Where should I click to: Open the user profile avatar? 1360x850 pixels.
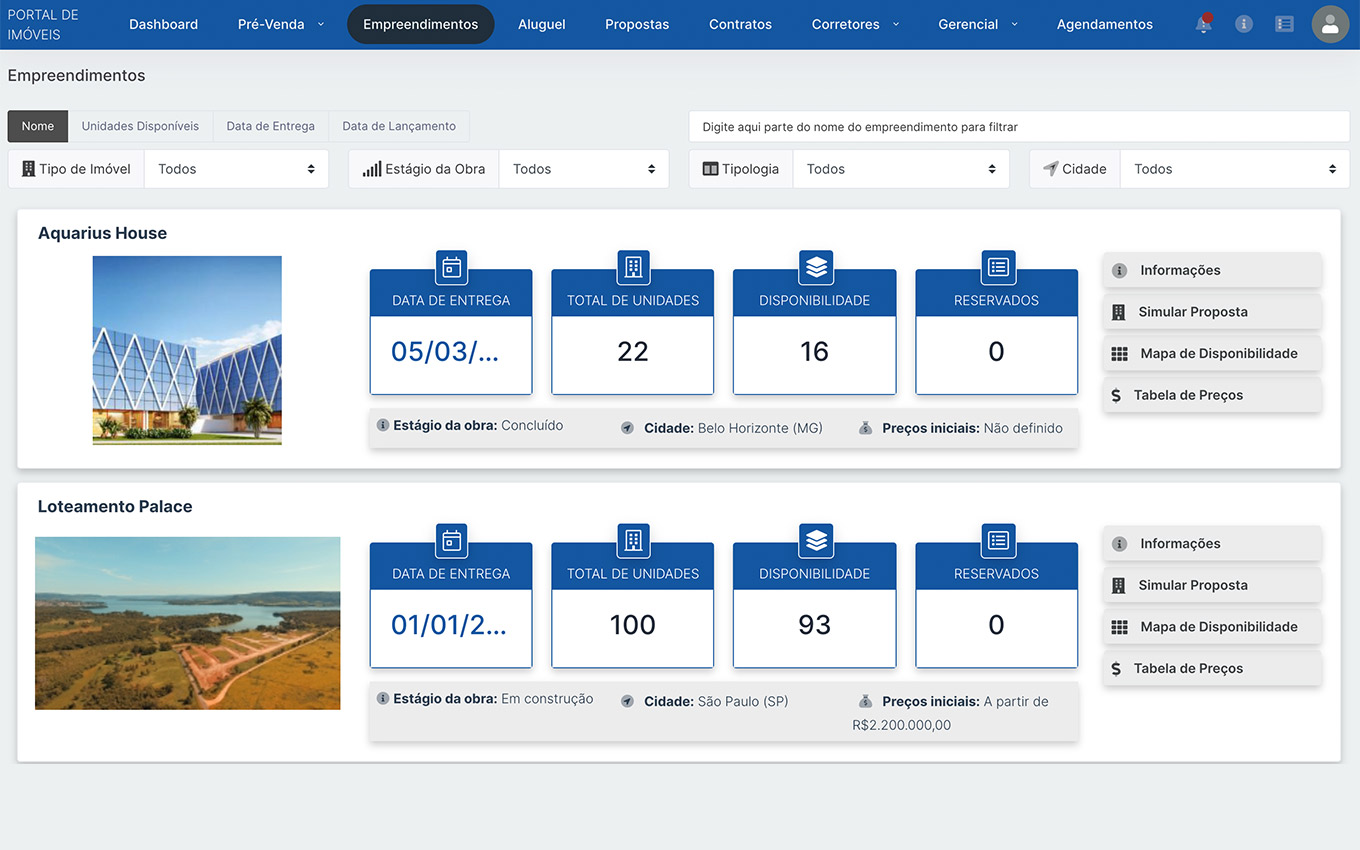point(1330,24)
